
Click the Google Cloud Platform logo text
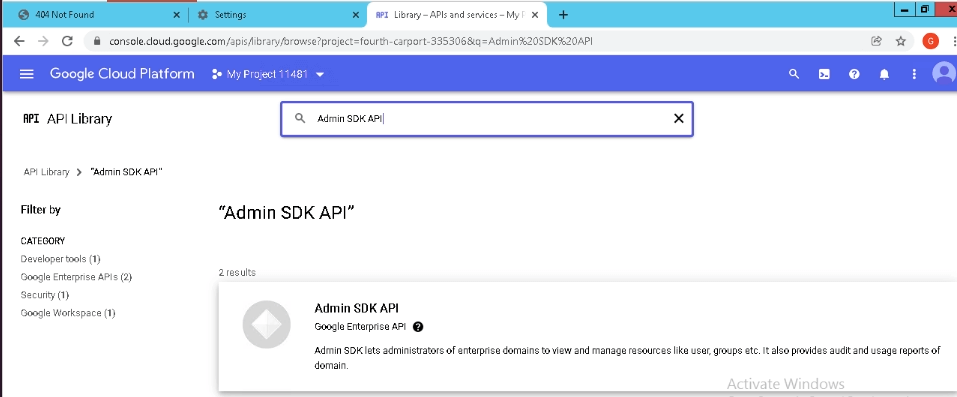[x=122, y=74]
